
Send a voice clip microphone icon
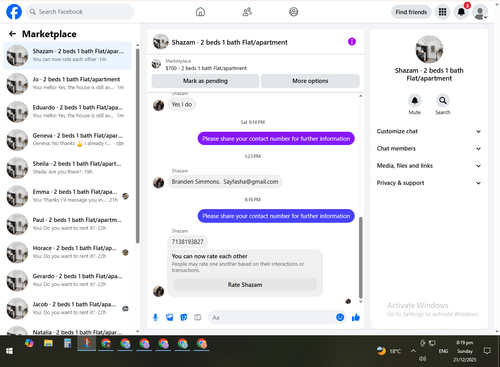click(x=155, y=317)
